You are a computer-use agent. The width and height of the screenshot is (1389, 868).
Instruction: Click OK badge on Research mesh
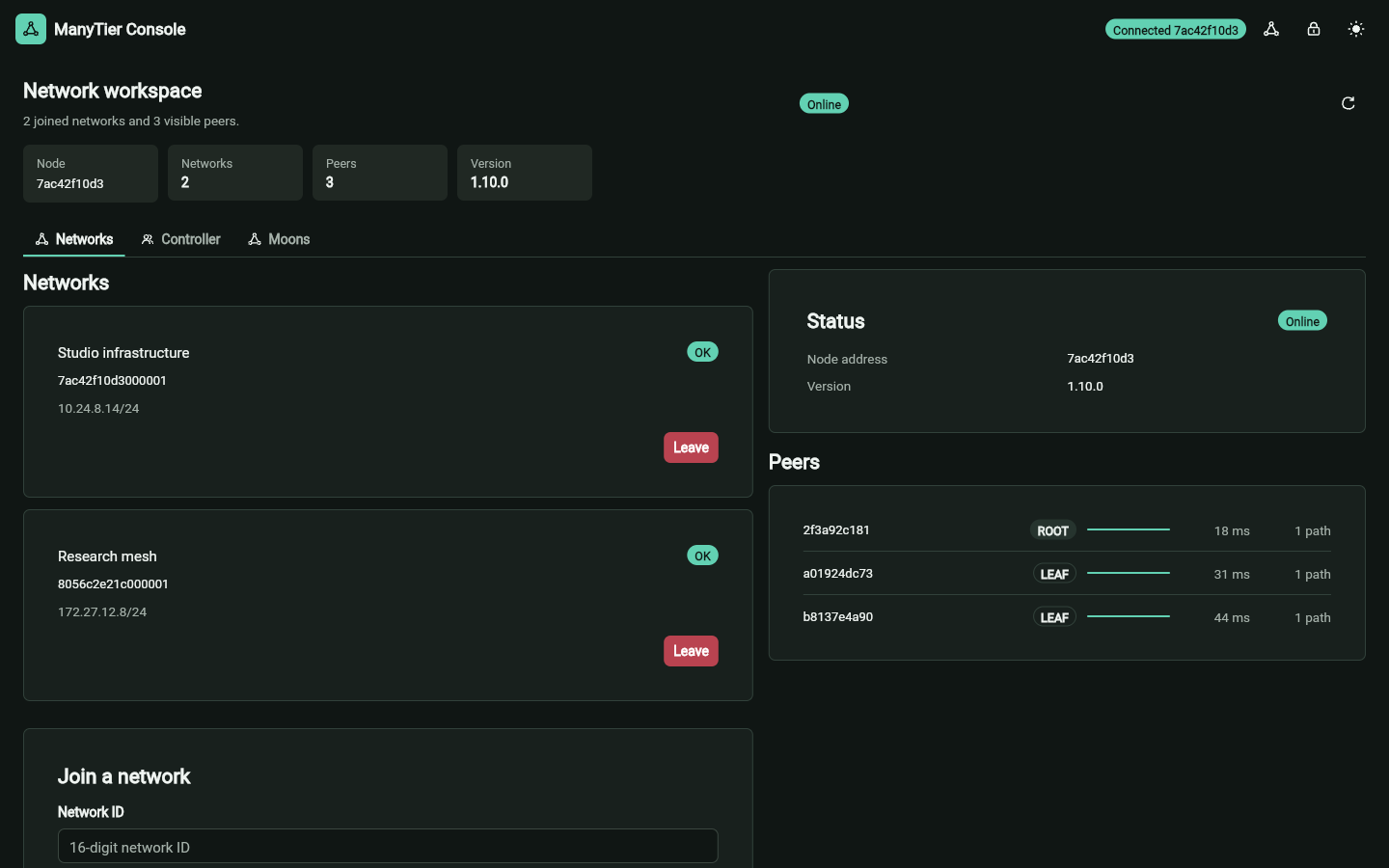click(x=702, y=556)
